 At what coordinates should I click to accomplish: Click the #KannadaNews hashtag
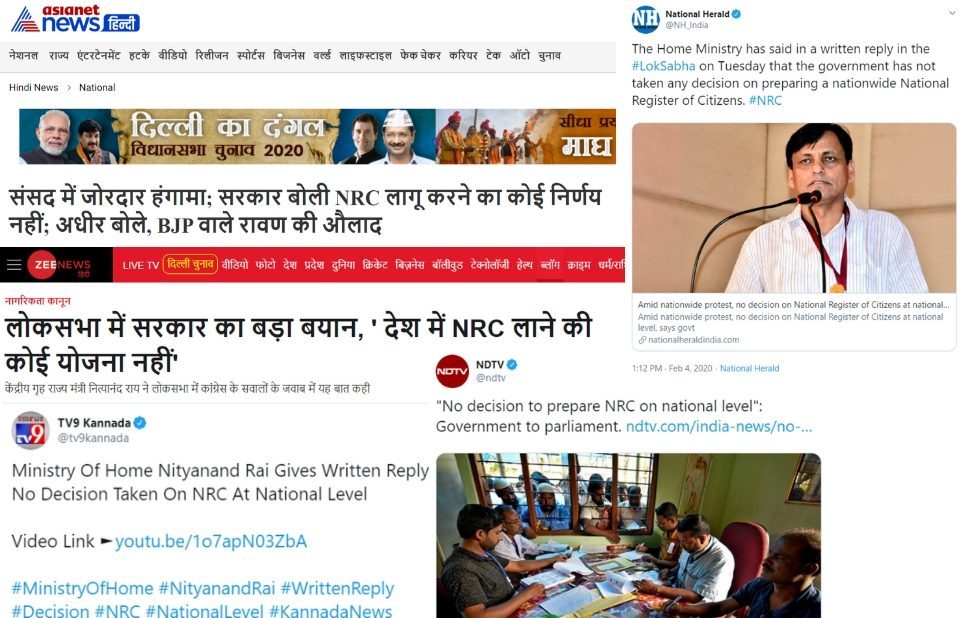coord(331,611)
